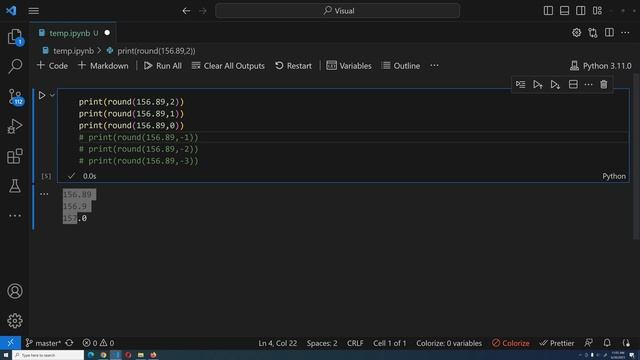The width and height of the screenshot is (640, 360).
Task: Switch git branch master in status bar
Action: (x=42, y=343)
